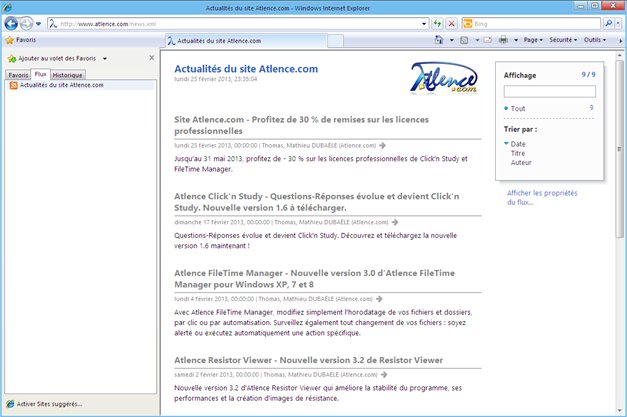Expand Ajouter au volet des Favoris dropdown arrow
This screenshot has height=417, width=627.
point(105,59)
